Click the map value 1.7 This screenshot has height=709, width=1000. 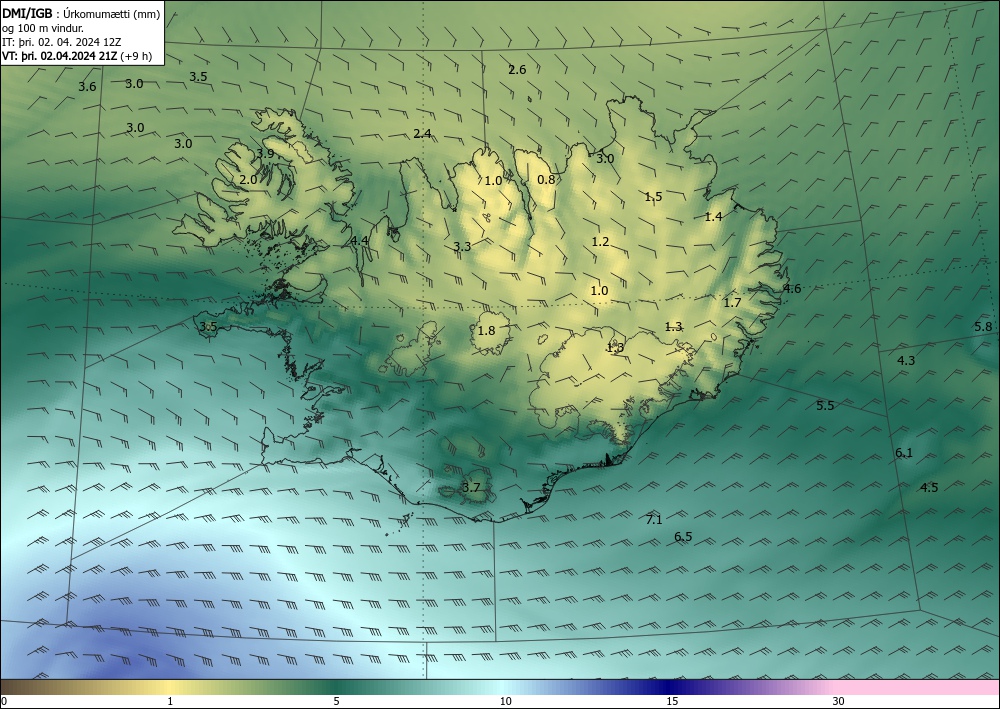pos(732,302)
